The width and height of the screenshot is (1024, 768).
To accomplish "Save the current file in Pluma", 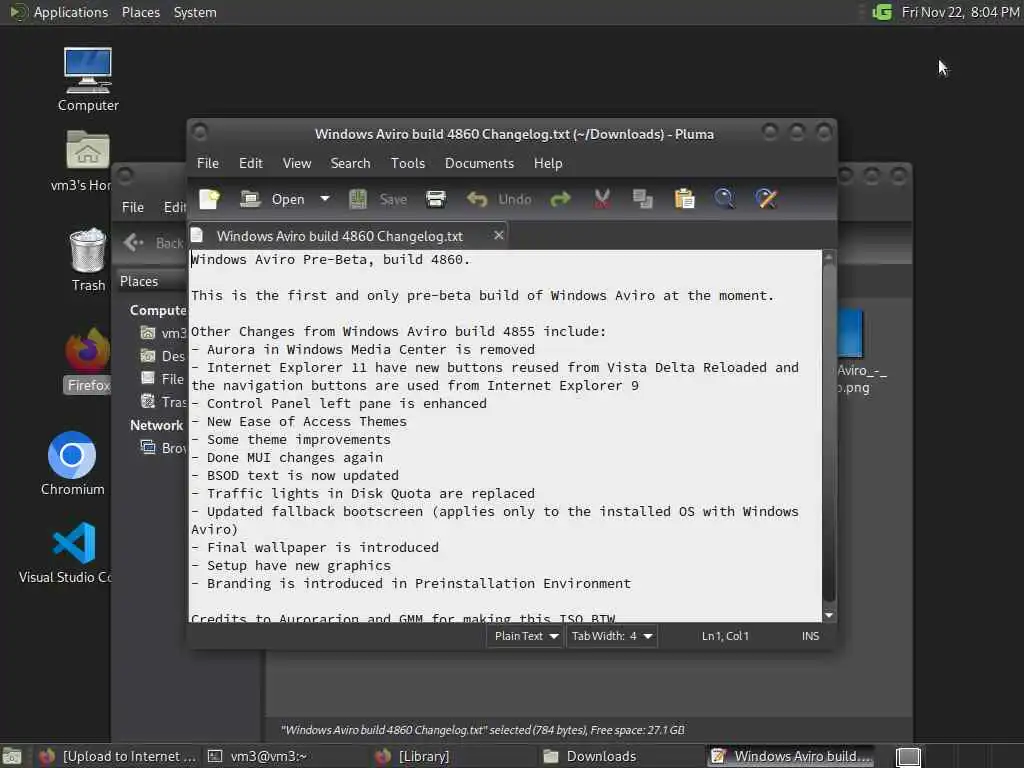I will tap(377, 199).
